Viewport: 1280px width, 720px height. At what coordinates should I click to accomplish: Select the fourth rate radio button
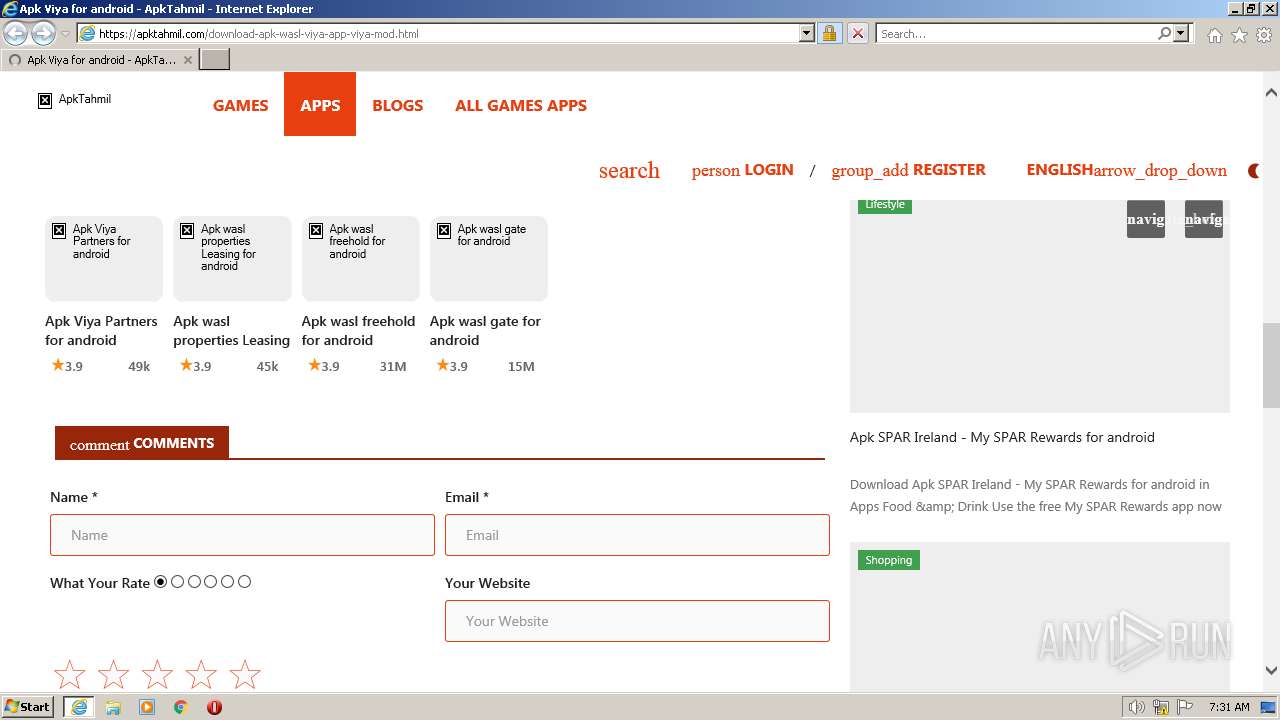pos(211,582)
